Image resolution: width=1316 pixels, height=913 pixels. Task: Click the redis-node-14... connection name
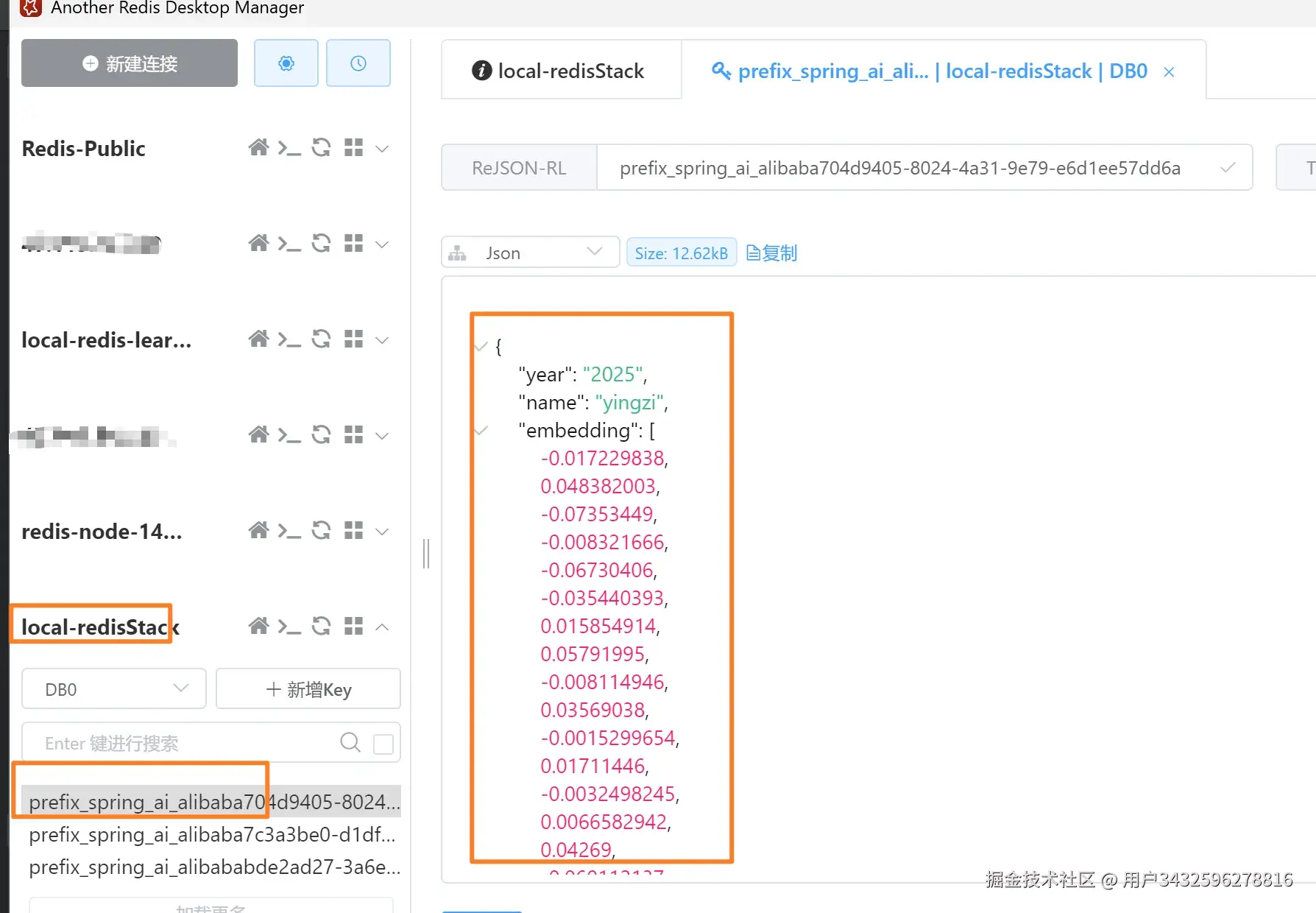point(102,532)
